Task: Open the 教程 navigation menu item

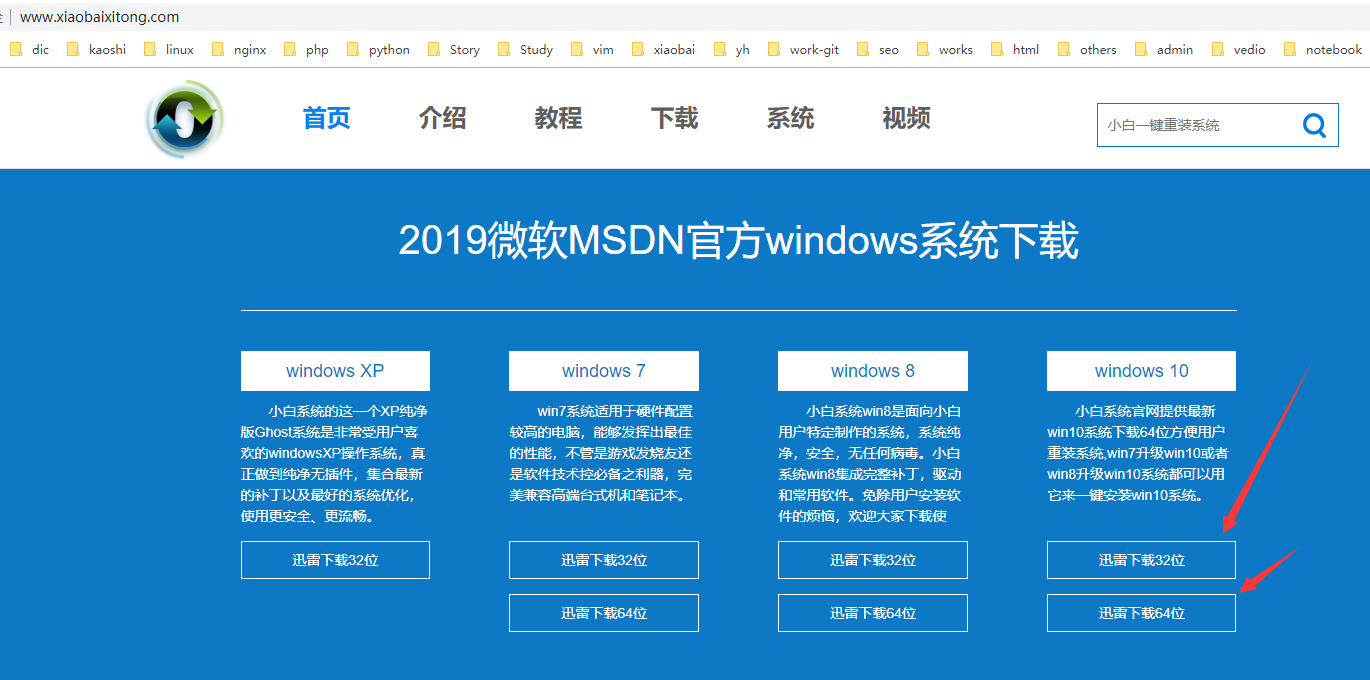Action: click(x=558, y=118)
